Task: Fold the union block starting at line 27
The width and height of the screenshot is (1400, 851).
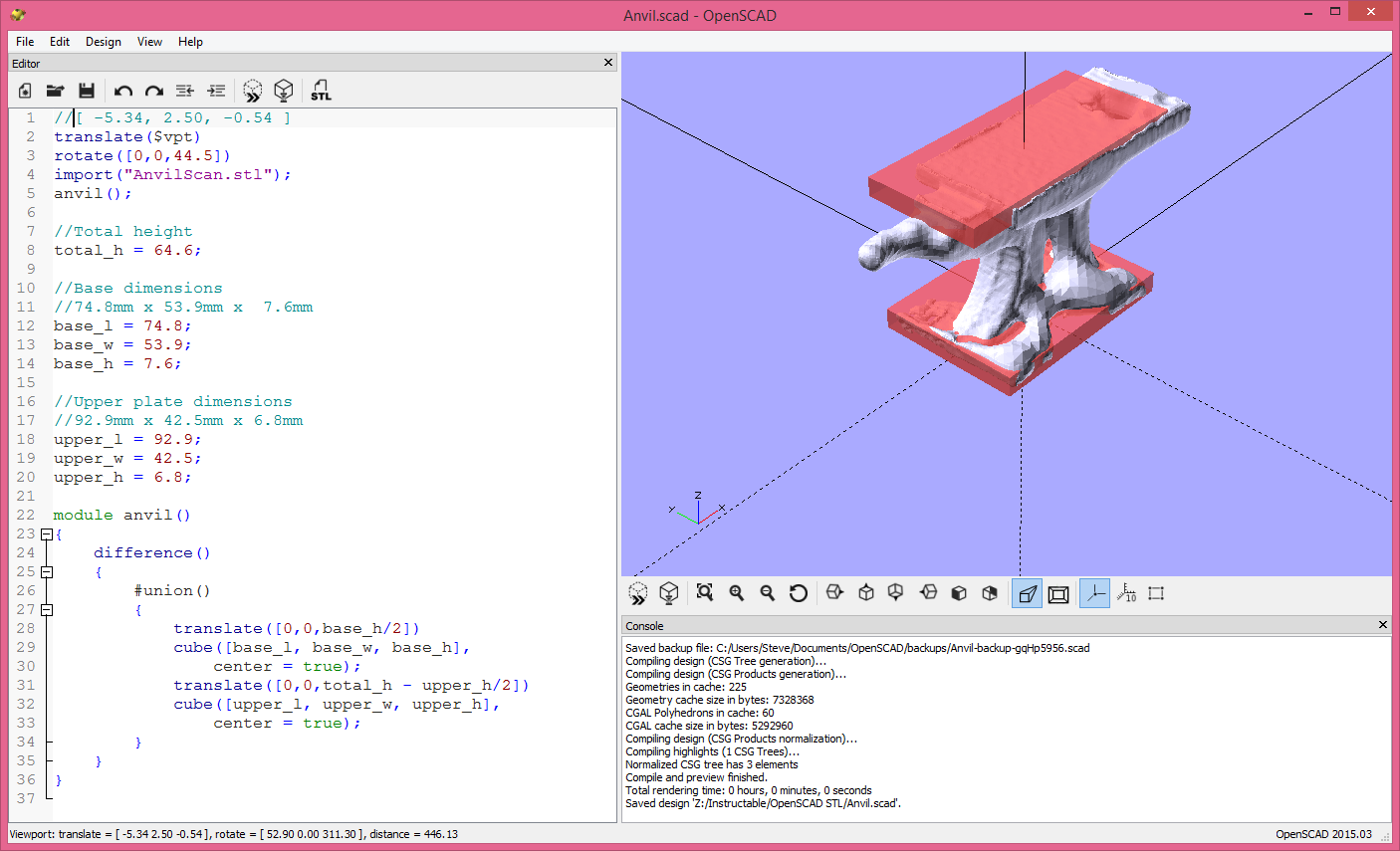Action: [47, 609]
